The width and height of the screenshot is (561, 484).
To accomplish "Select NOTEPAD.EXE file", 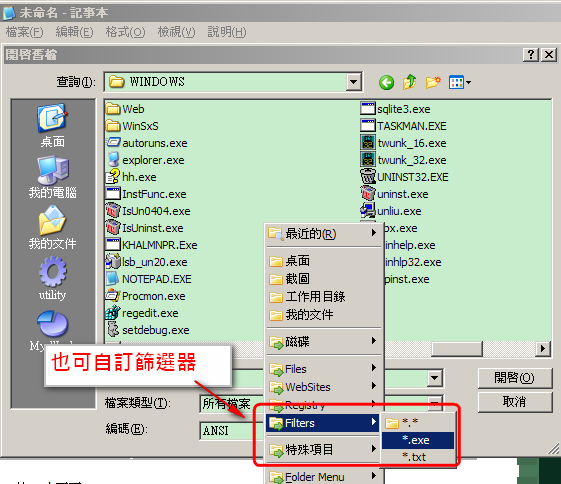I will coord(149,279).
